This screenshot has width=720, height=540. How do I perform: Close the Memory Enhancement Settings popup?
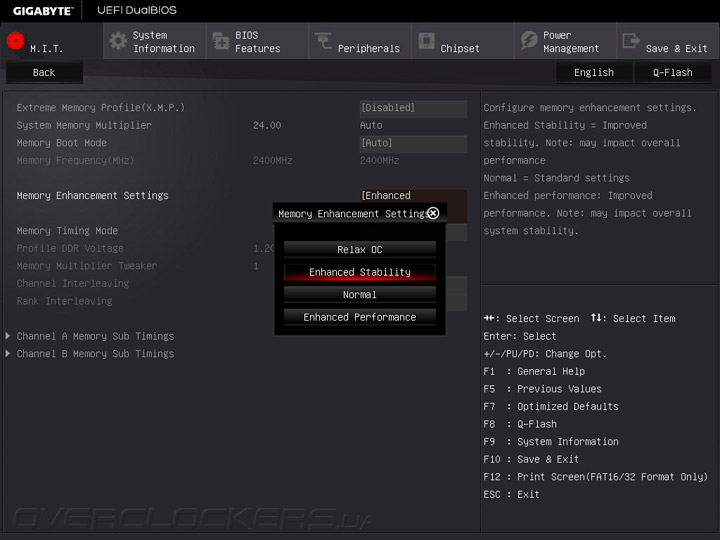433,213
